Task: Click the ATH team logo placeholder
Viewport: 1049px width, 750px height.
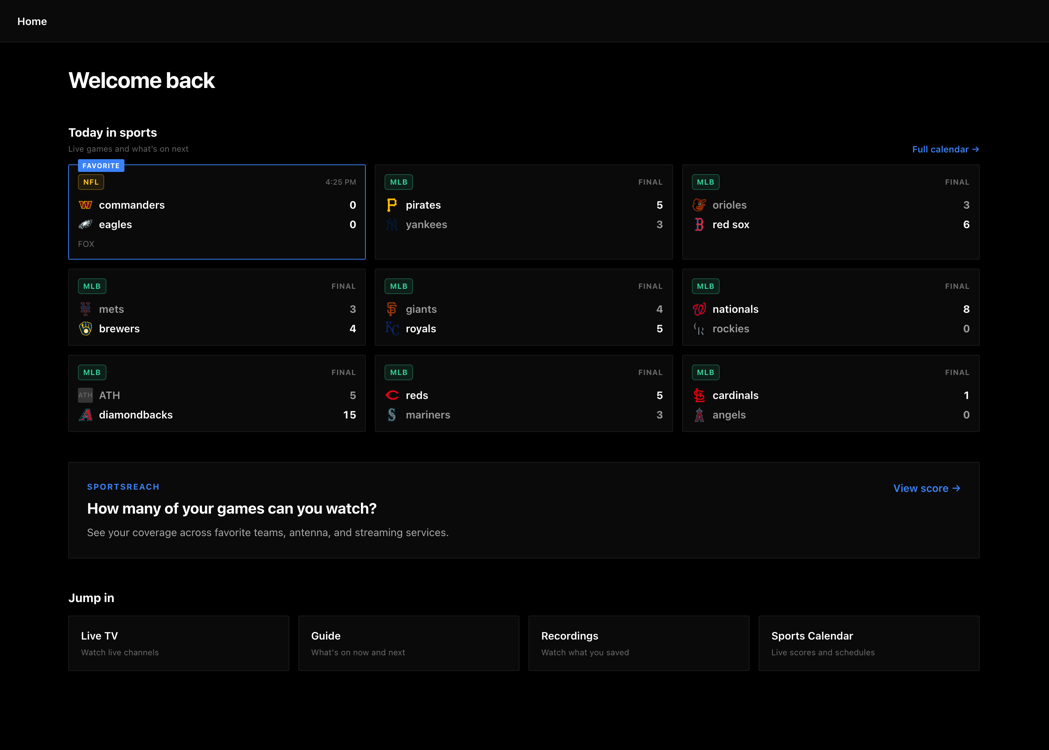Action: (x=85, y=395)
